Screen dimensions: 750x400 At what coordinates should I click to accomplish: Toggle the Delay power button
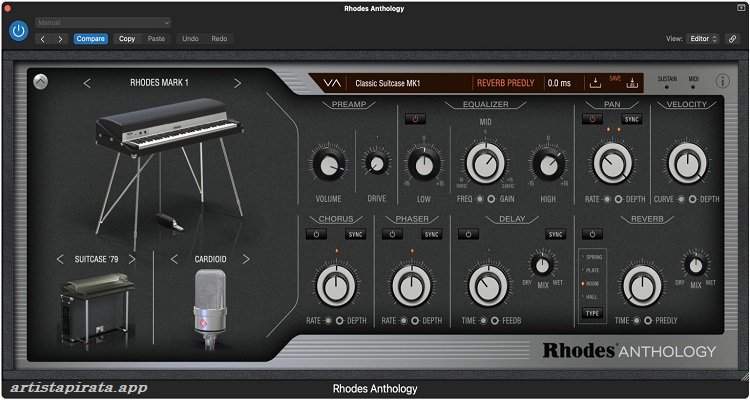click(x=468, y=234)
